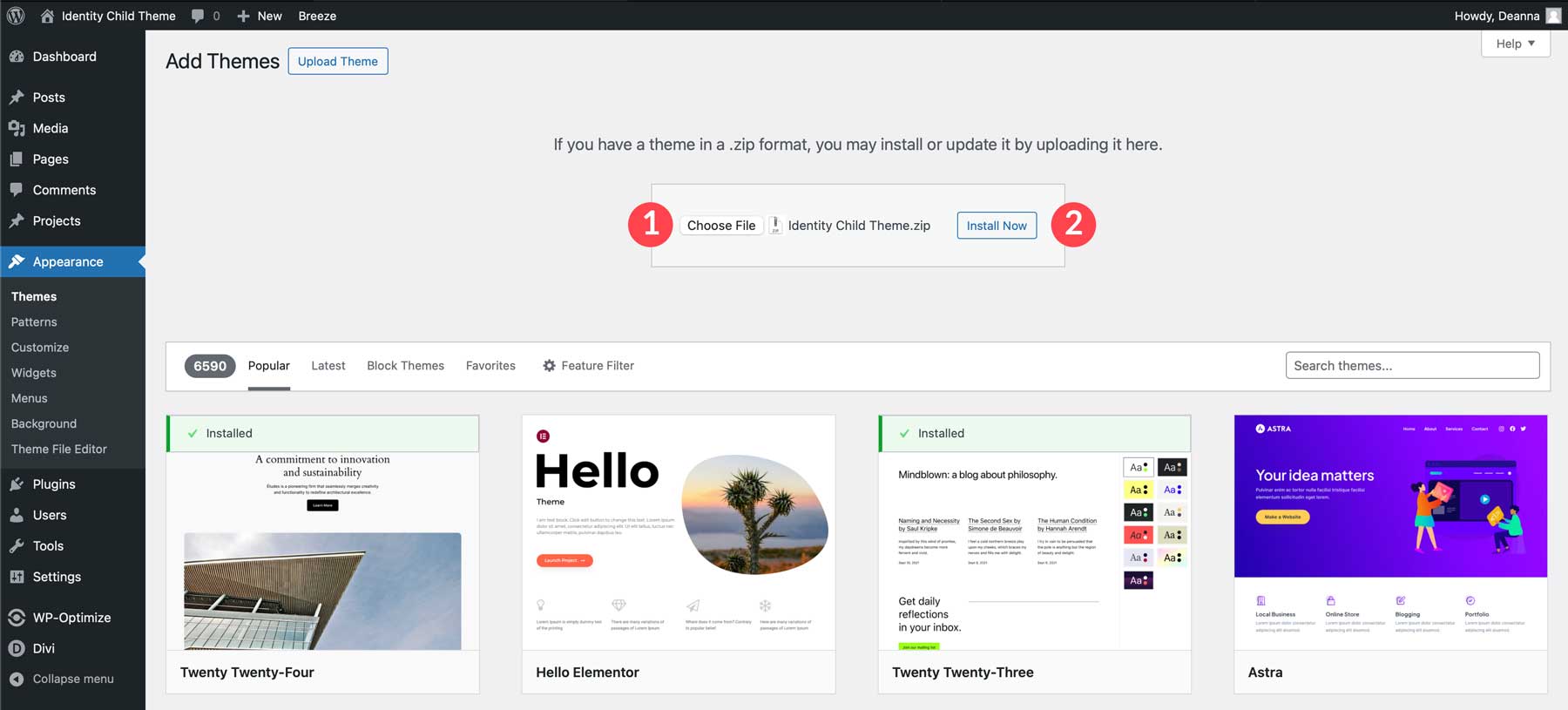Click the Plugins plug icon
Viewport: 1568px width, 710px height.
[x=17, y=484]
